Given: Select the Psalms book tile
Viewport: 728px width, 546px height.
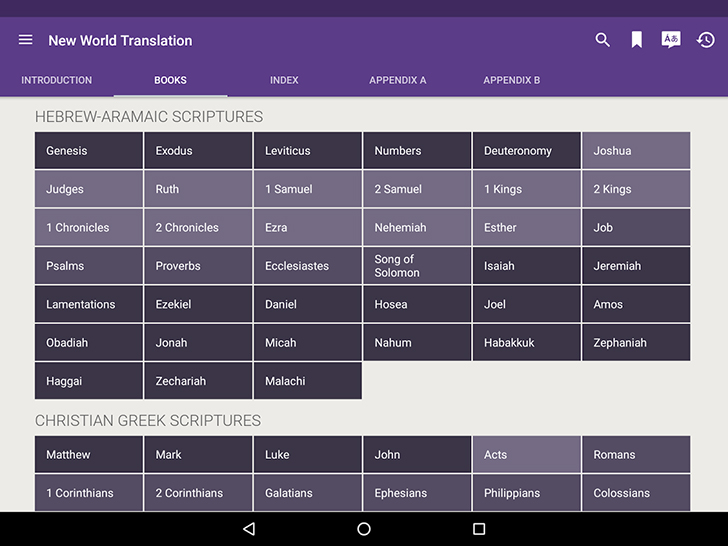Looking at the screenshot, I should [x=89, y=266].
